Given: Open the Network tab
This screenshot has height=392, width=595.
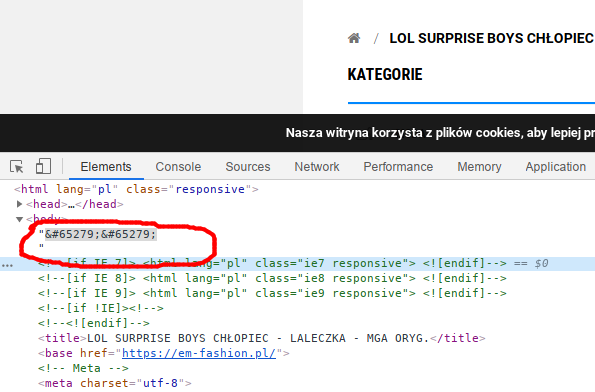Looking at the screenshot, I should pos(317,167).
